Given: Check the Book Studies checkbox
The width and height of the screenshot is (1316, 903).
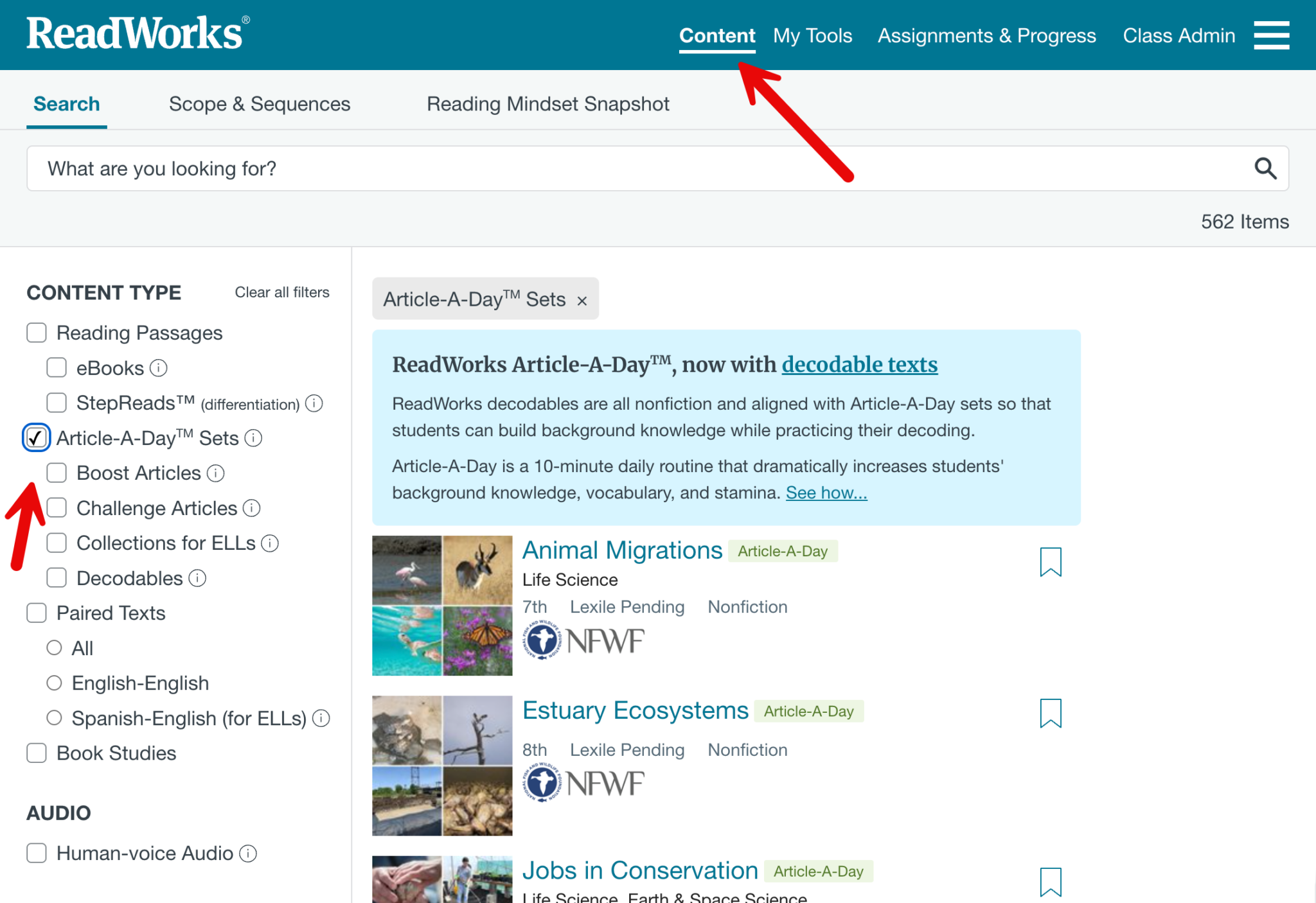Looking at the screenshot, I should coord(37,753).
